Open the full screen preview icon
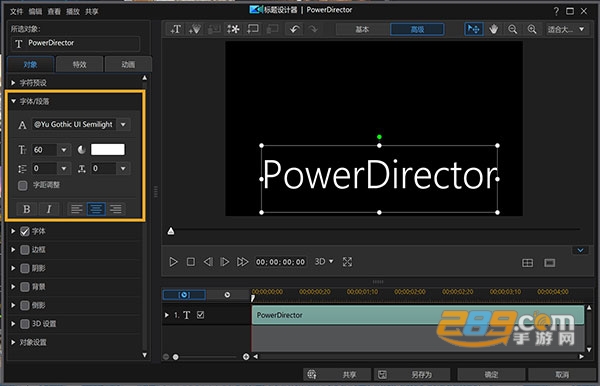Viewport: 600px width, 386px height. pos(347,262)
